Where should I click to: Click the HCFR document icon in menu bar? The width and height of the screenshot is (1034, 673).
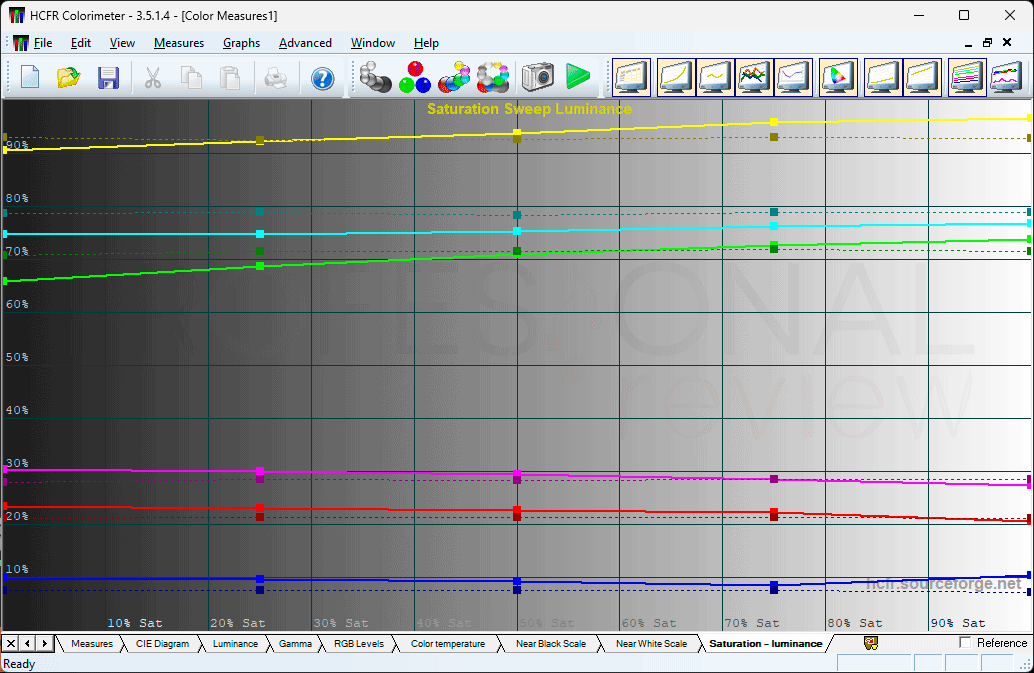(20, 43)
